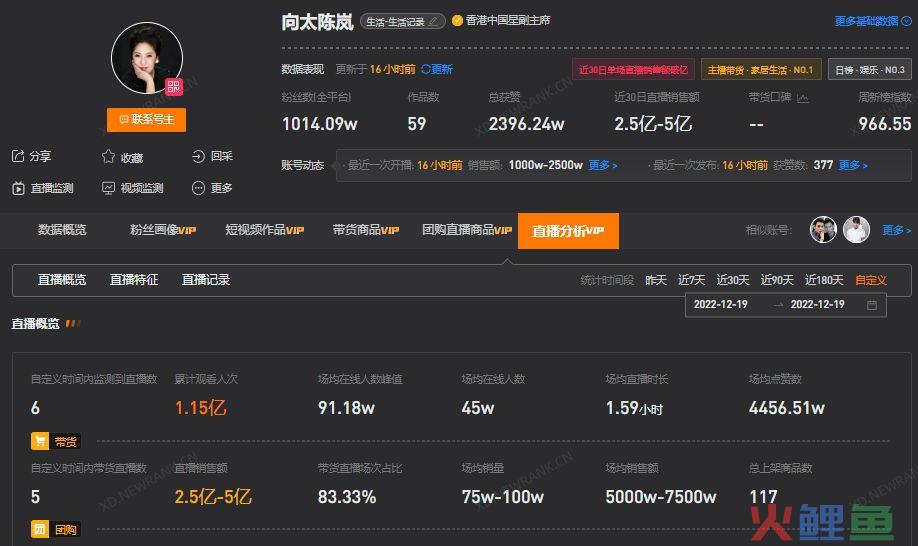Click the 粉丝数 value 1014.09w
Screen dimensions: 918x546
click(320, 124)
